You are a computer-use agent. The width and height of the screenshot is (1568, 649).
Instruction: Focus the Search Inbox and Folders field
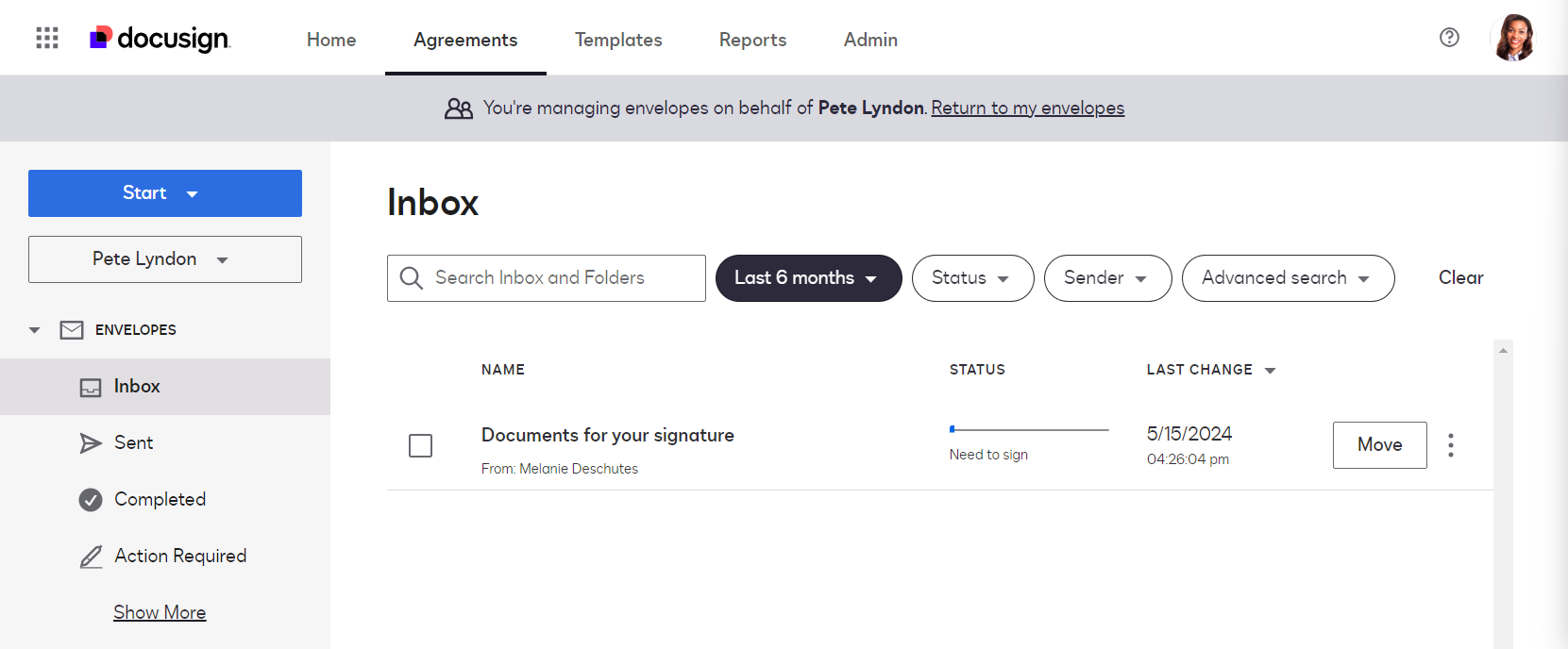click(557, 278)
